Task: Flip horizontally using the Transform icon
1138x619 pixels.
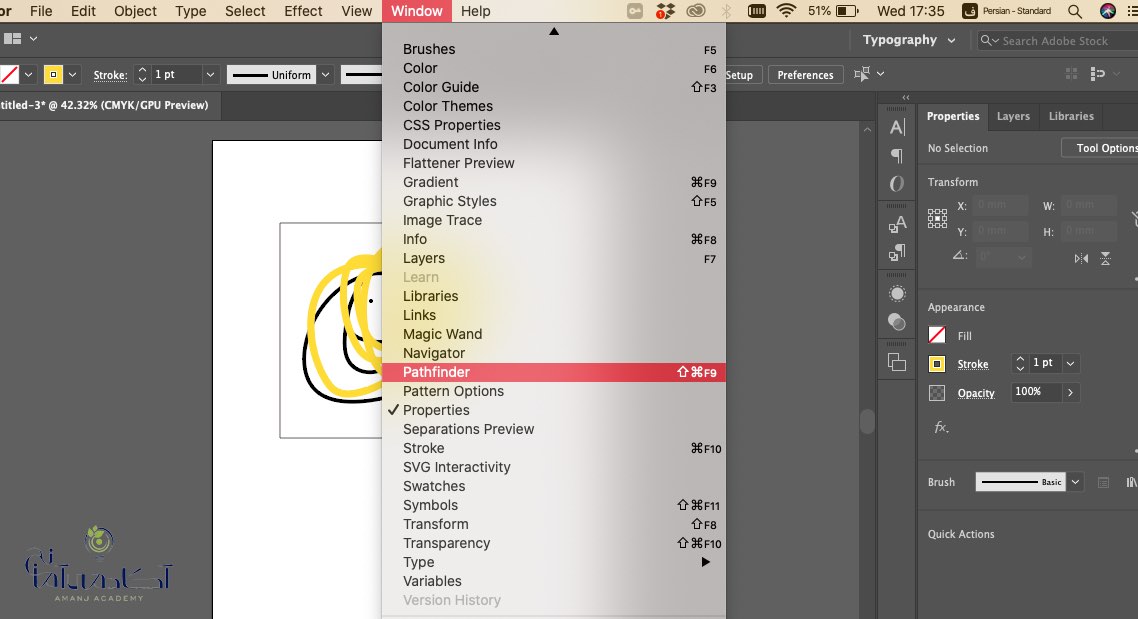Action: click(1081, 258)
